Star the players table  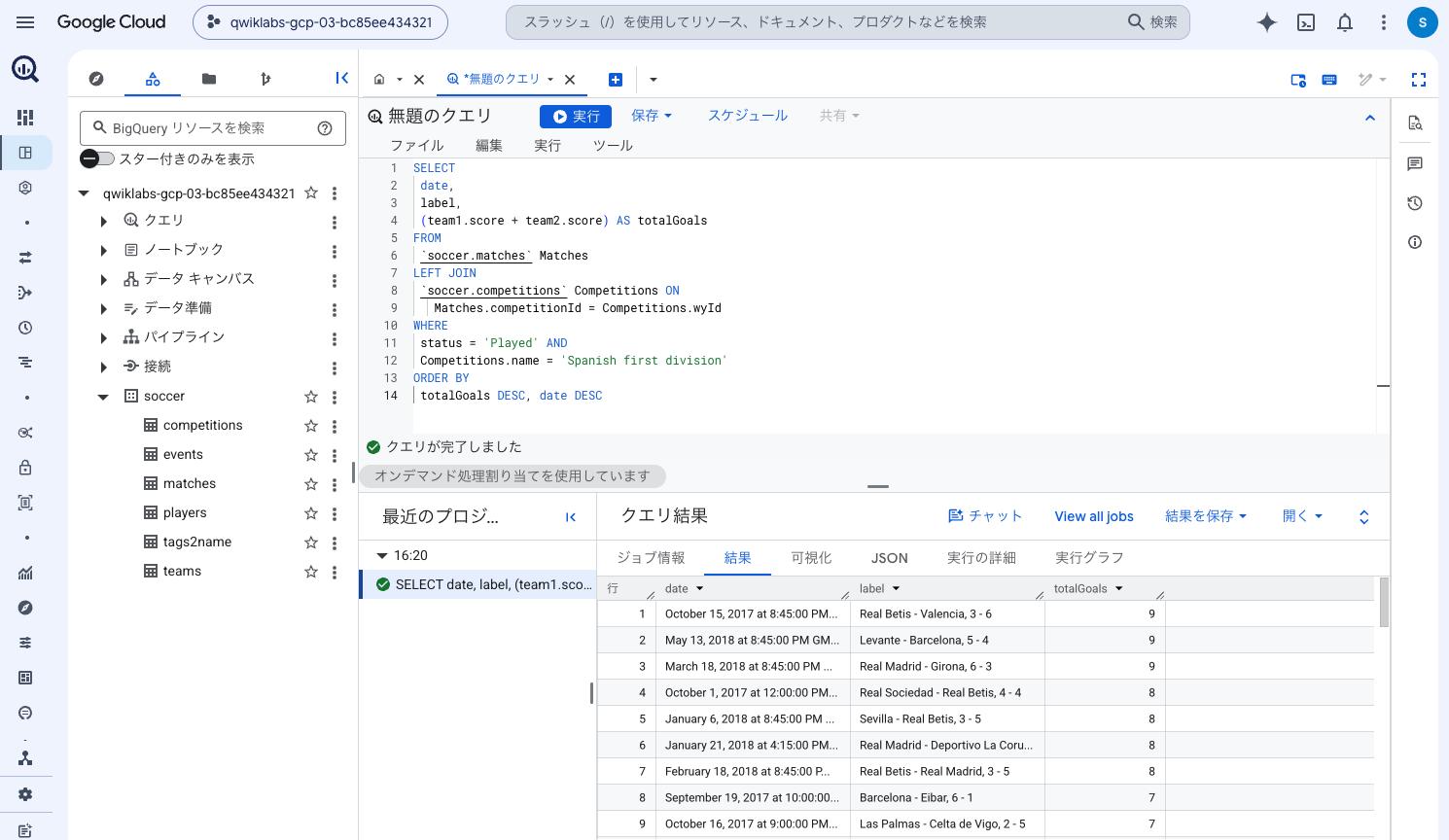point(311,513)
